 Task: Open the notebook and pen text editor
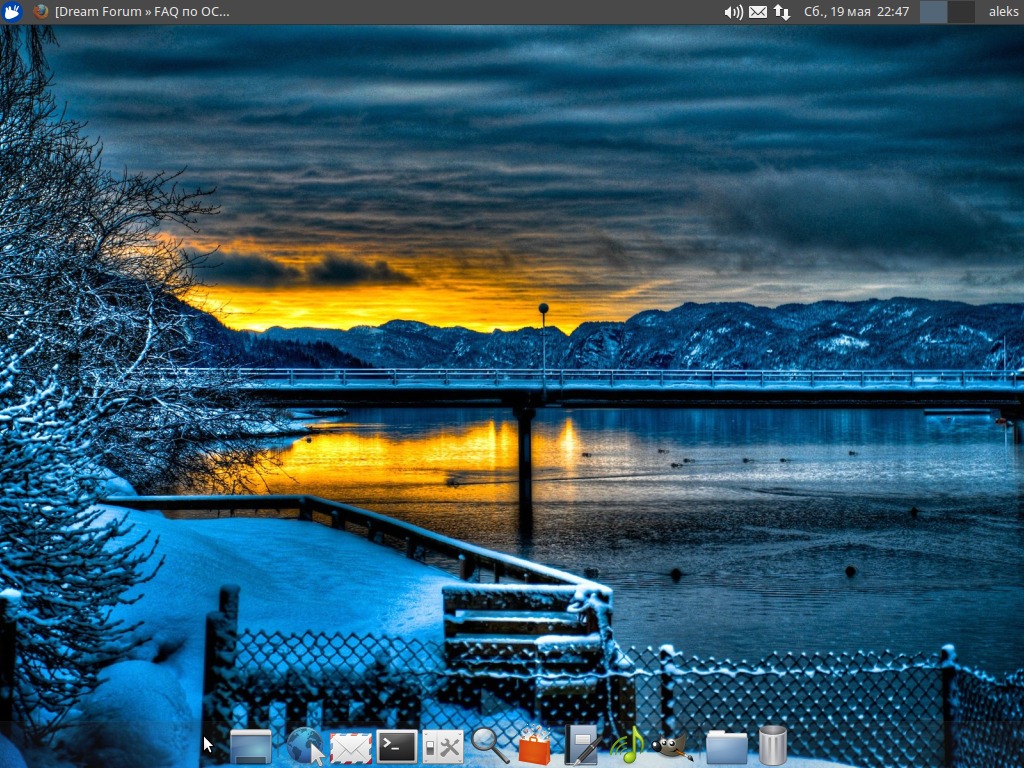[x=582, y=745]
